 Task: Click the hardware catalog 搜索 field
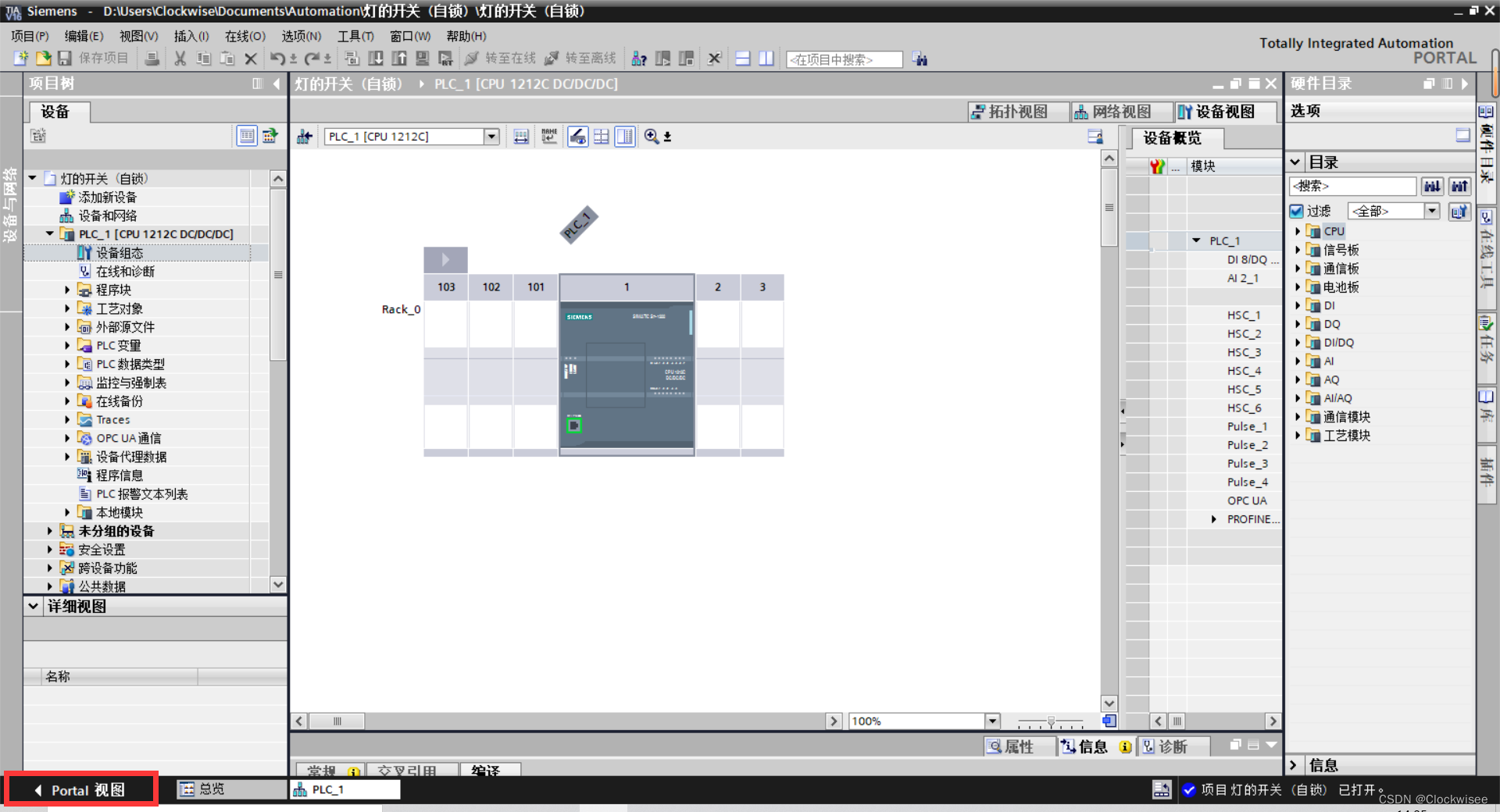[x=1352, y=186]
